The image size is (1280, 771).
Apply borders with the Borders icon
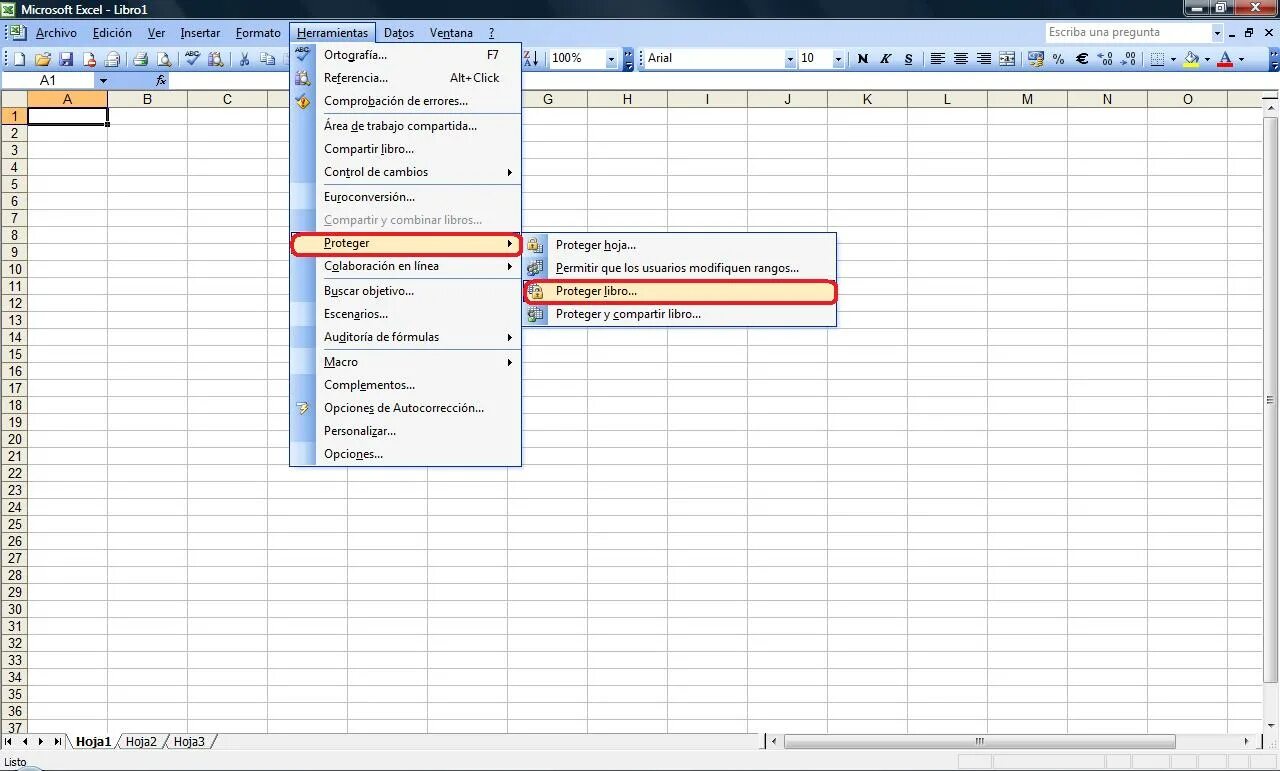coord(1157,59)
